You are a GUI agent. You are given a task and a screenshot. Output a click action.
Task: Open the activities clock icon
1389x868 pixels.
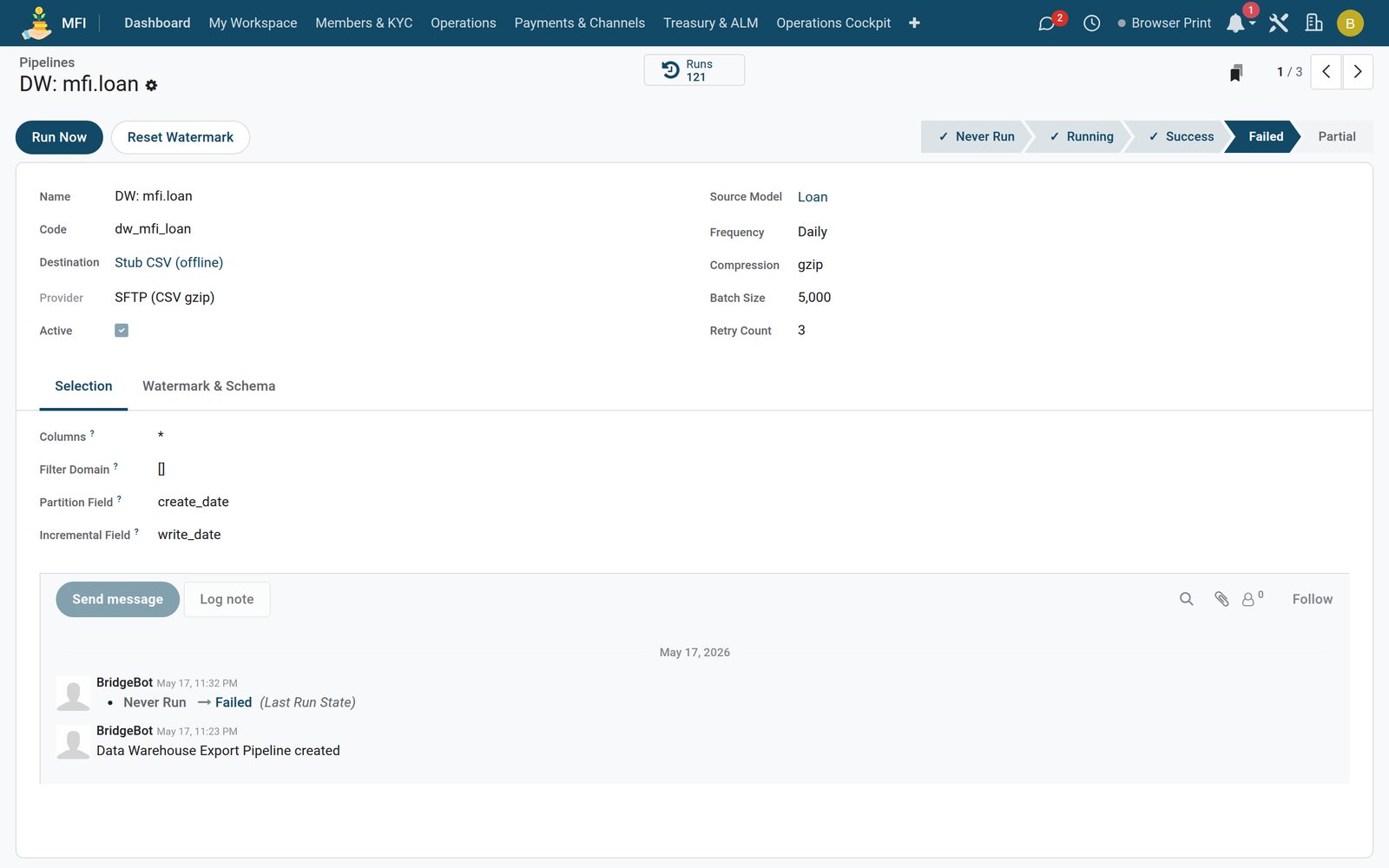pos(1092,23)
